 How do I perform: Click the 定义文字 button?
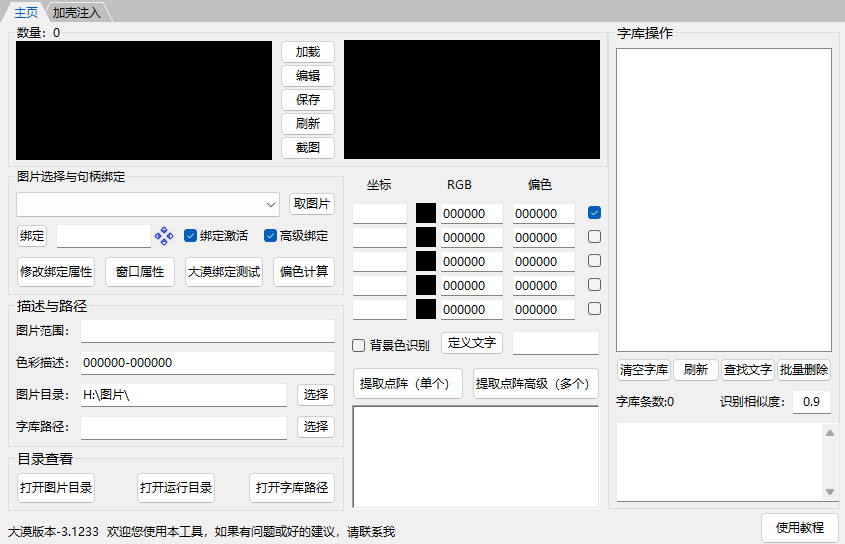click(x=472, y=343)
